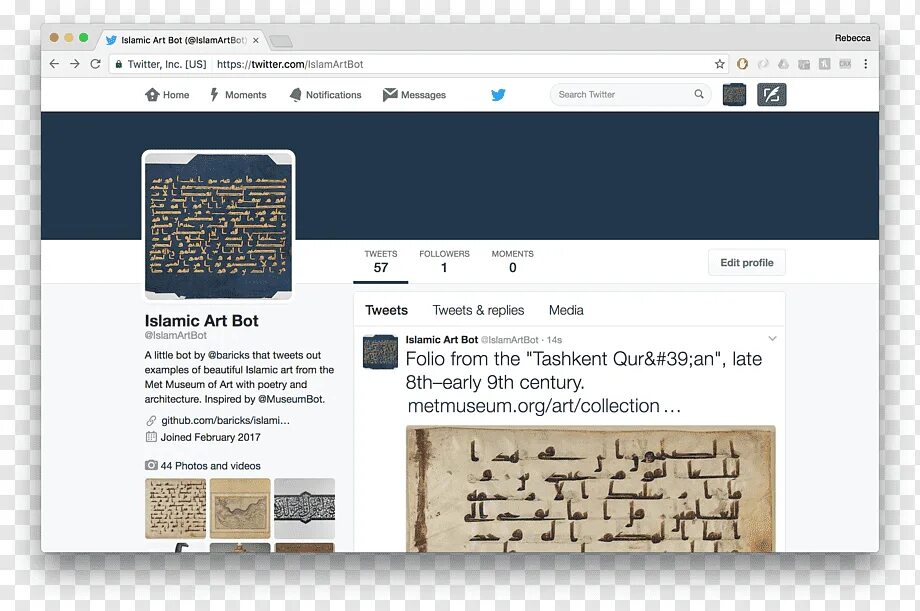Select the Tweets timeline tab
This screenshot has height=611, width=920.
click(x=386, y=310)
